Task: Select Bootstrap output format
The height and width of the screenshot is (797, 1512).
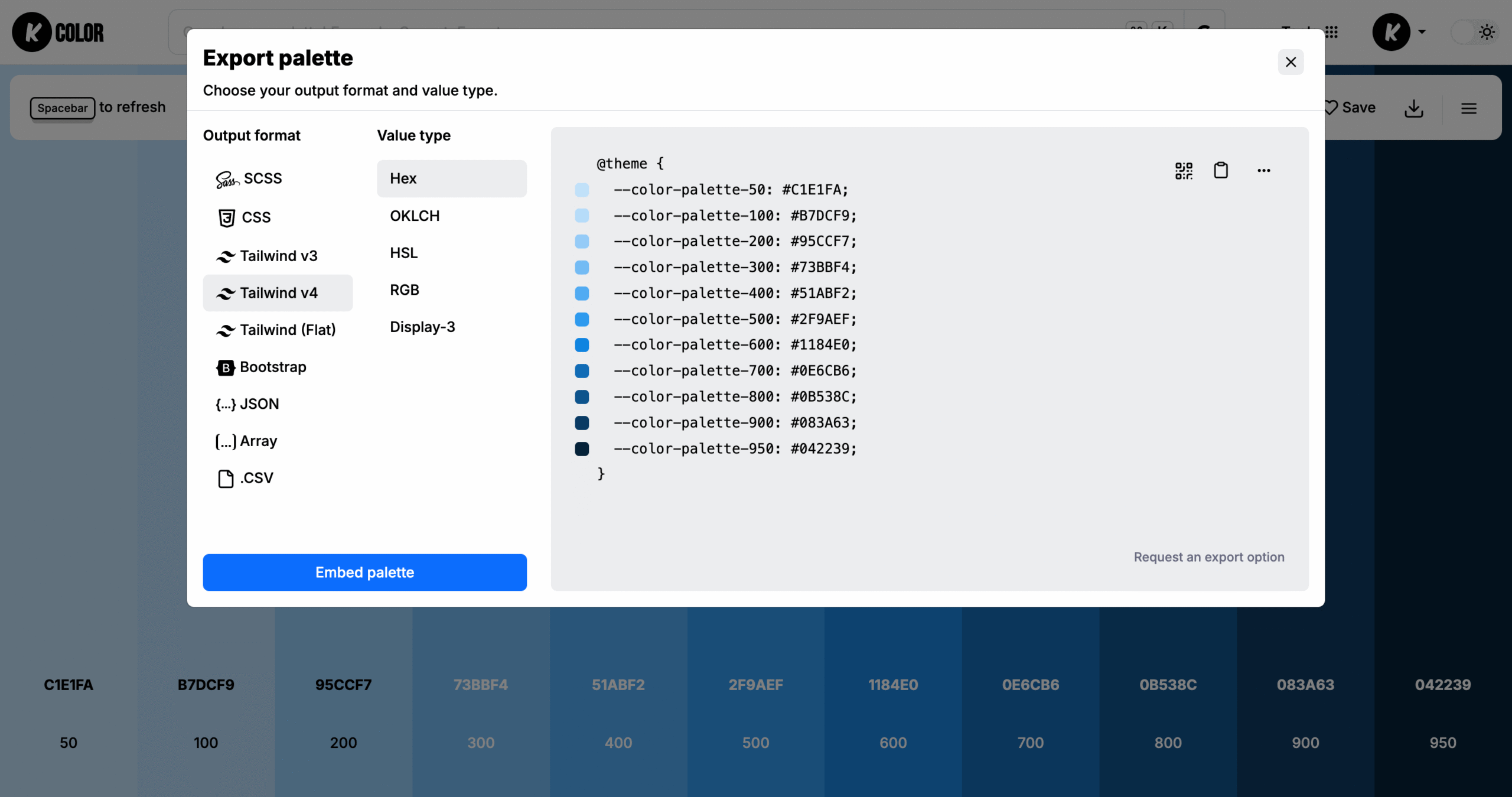Action: point(278,367)
